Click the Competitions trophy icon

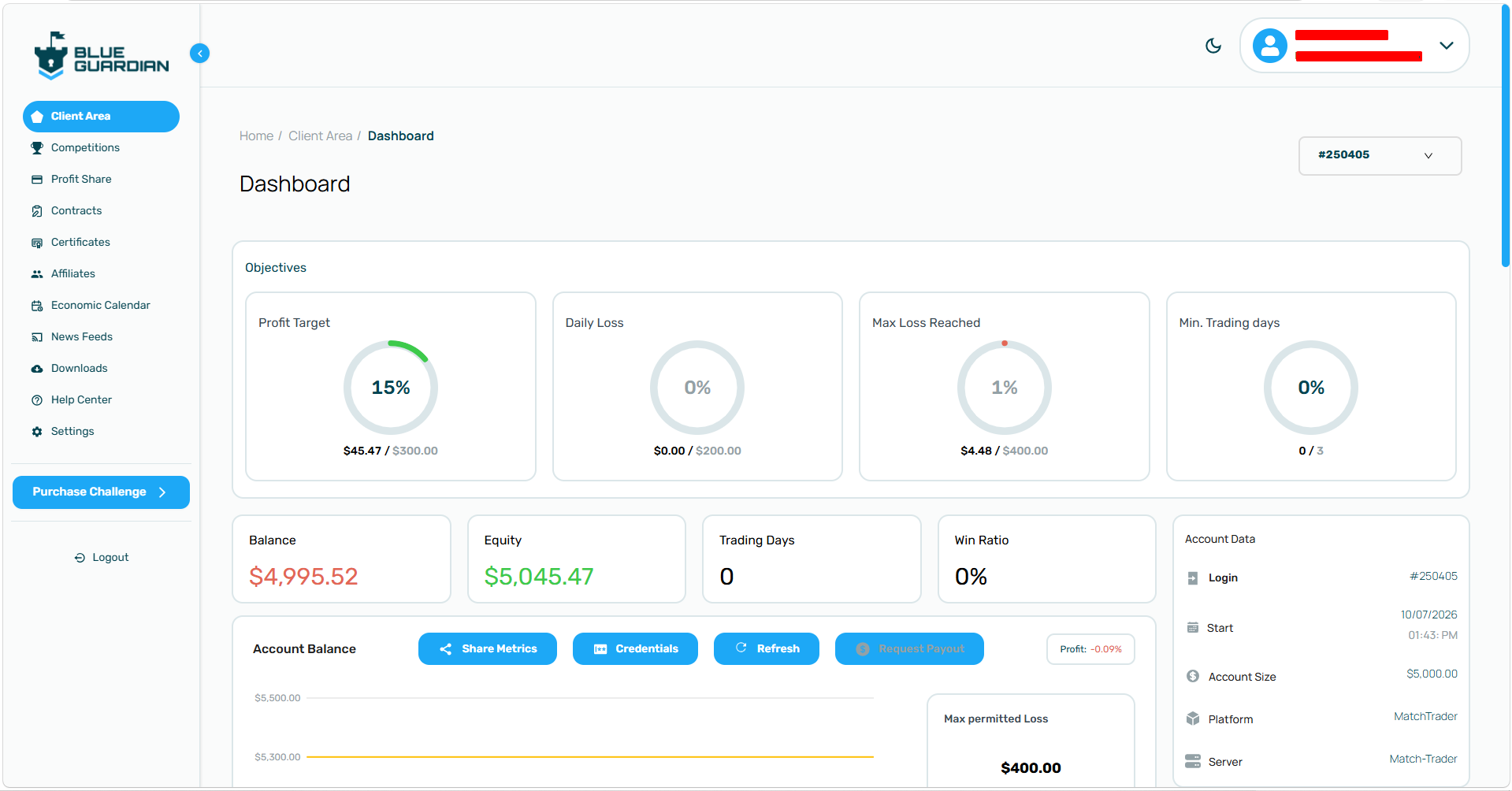click(37, 148)
